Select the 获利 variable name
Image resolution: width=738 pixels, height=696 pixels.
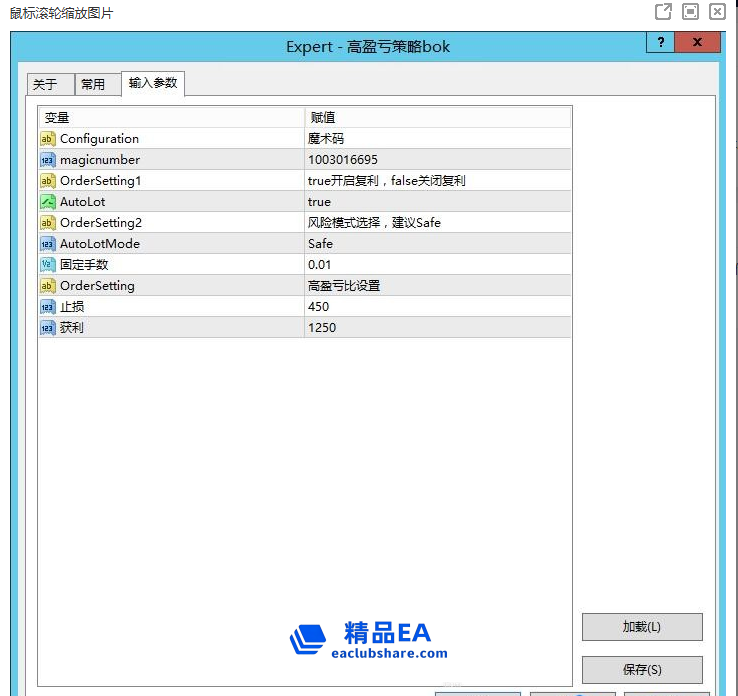click(x=72, y=328)
